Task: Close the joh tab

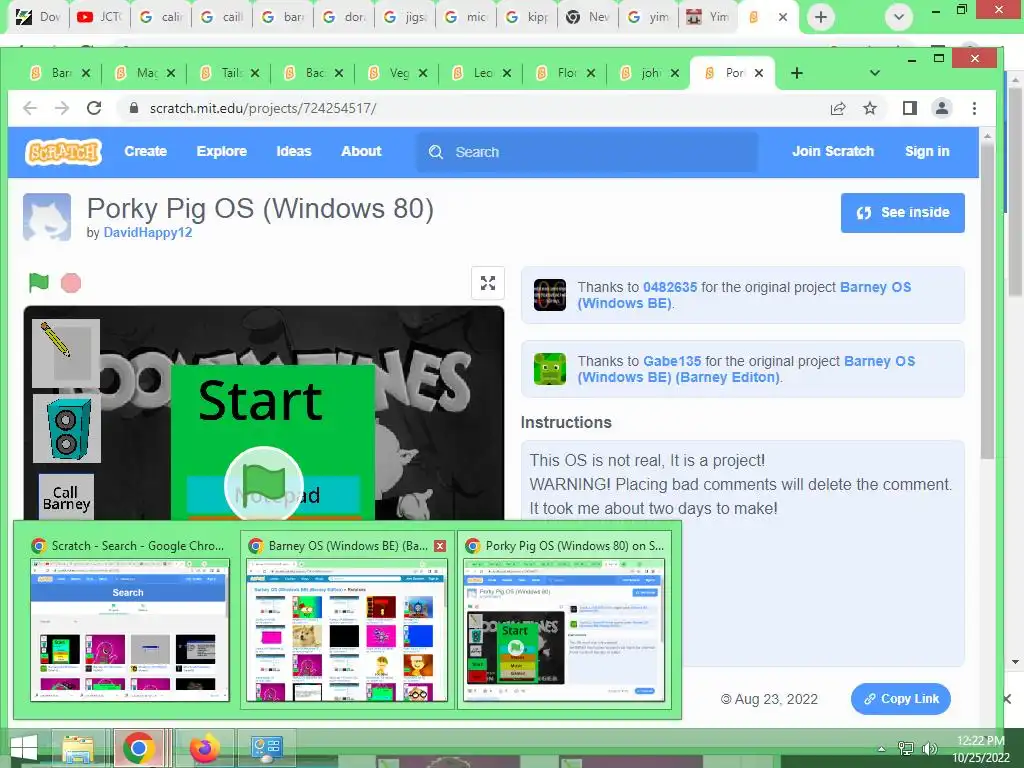Action: [x=675, y=73]
